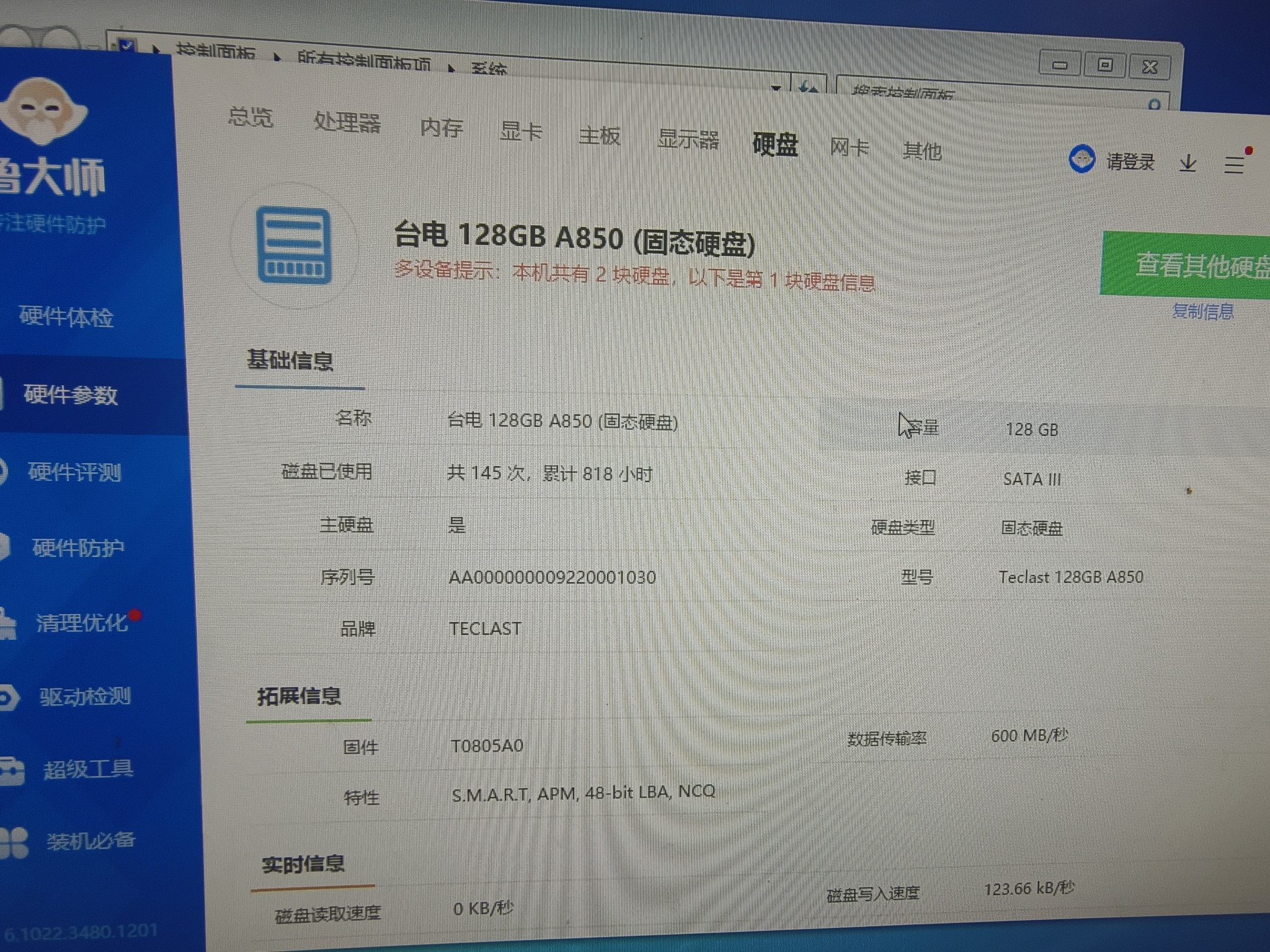Click the 实时信息 section heading
This screenshot has height=952, width=1270.
pos(303,863)
